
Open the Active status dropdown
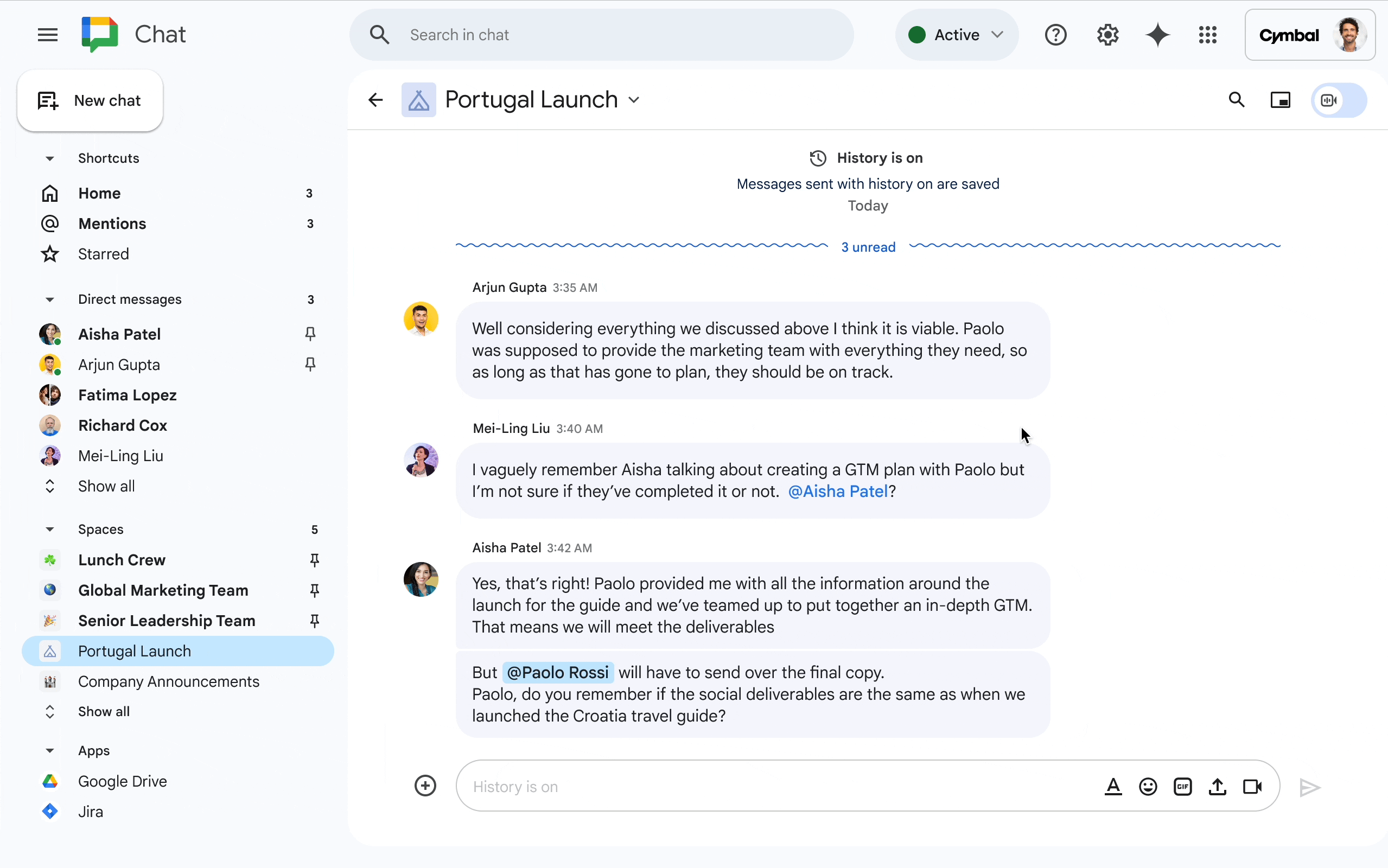pyautogui.click(x=956, y=35)
